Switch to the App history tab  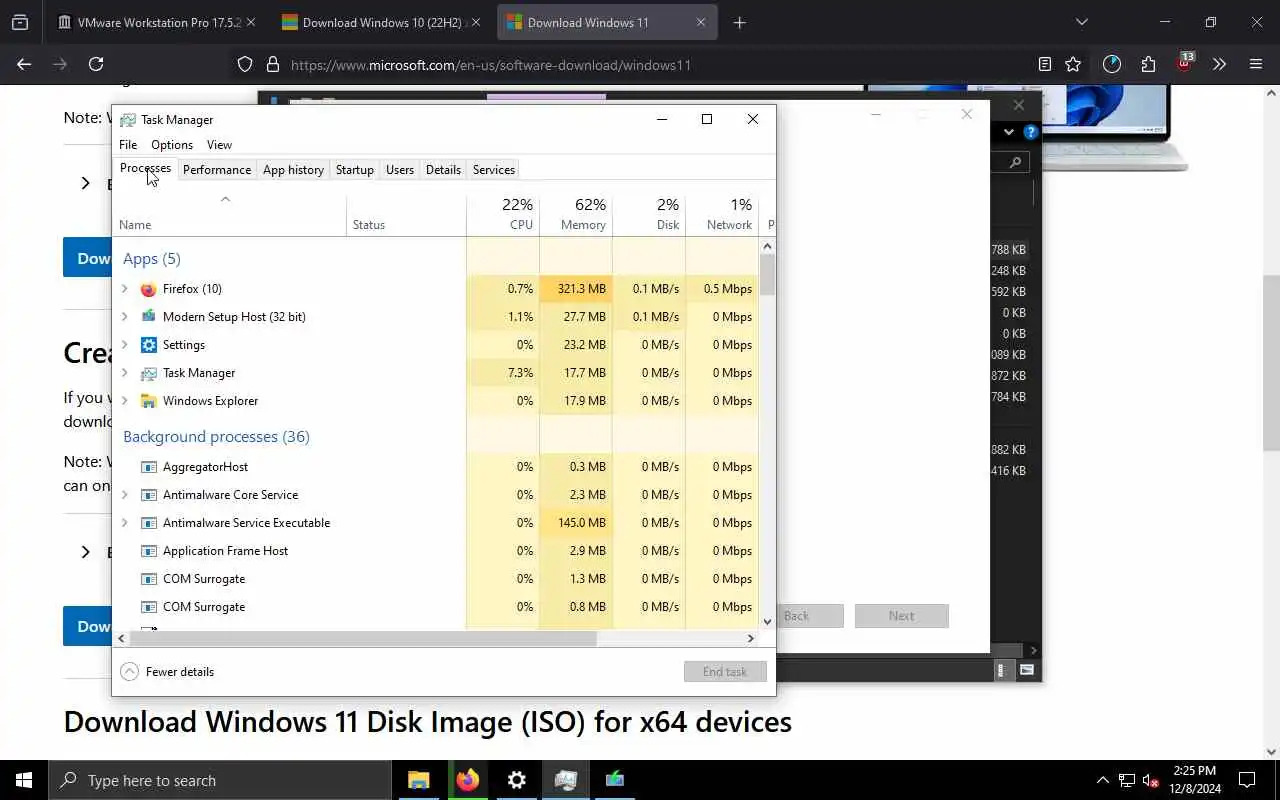coord(293,170)
